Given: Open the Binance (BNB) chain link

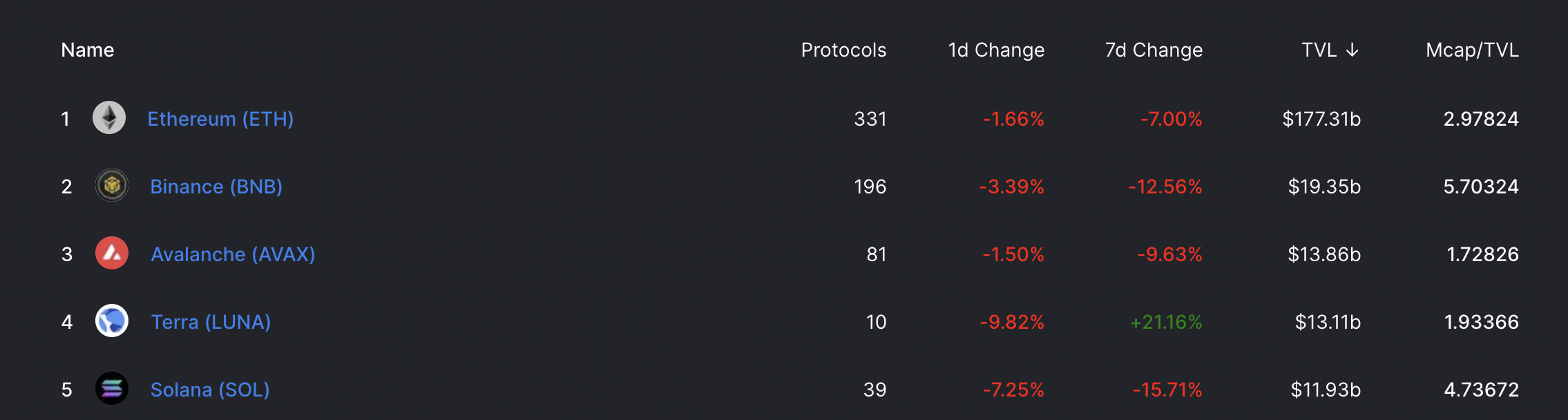Looking at the screenshot, I should pos(216,187).
